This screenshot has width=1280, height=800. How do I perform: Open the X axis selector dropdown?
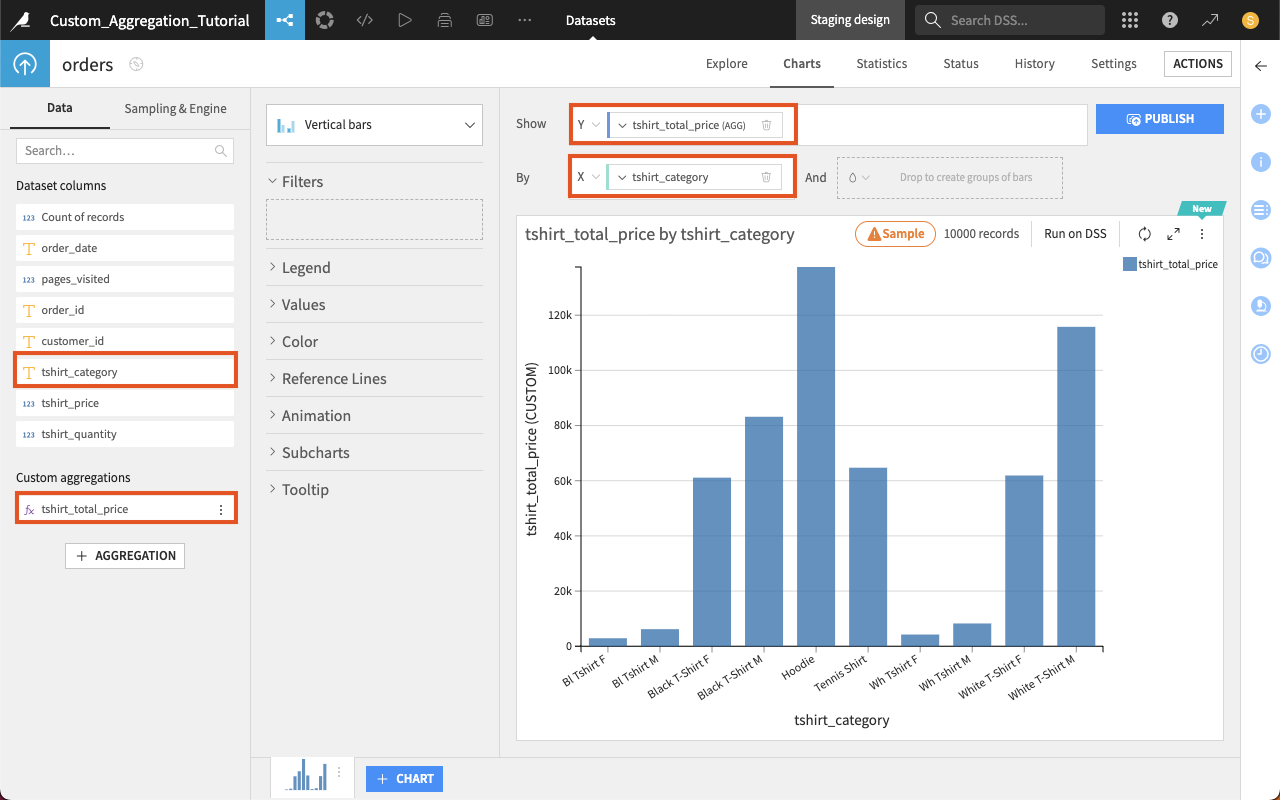click(x=589, y=177)
